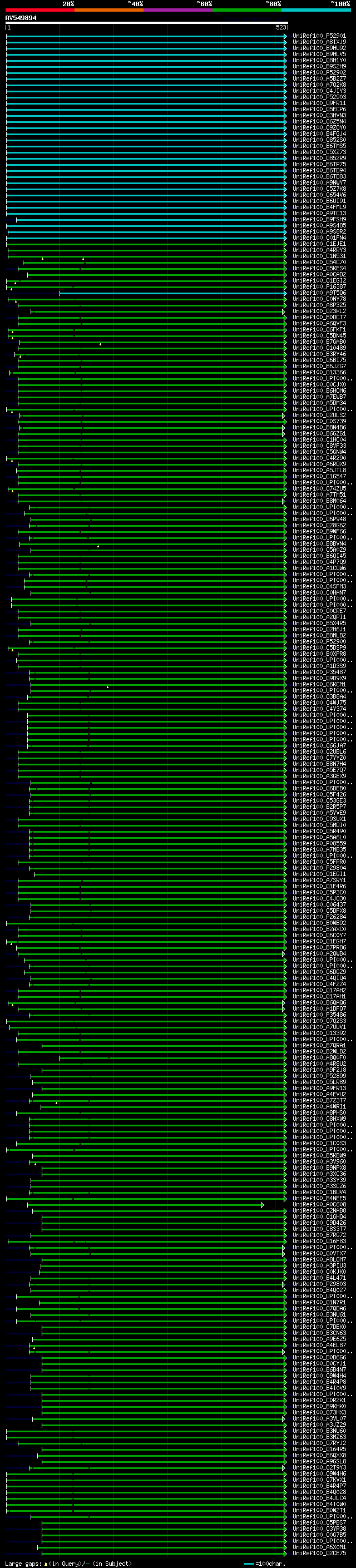This screenshot has height=1568, width=356.
Task: Select the cyan alignment bar of UniRef100_P52901
Action: pyautogui.click(x=146, y=36)
